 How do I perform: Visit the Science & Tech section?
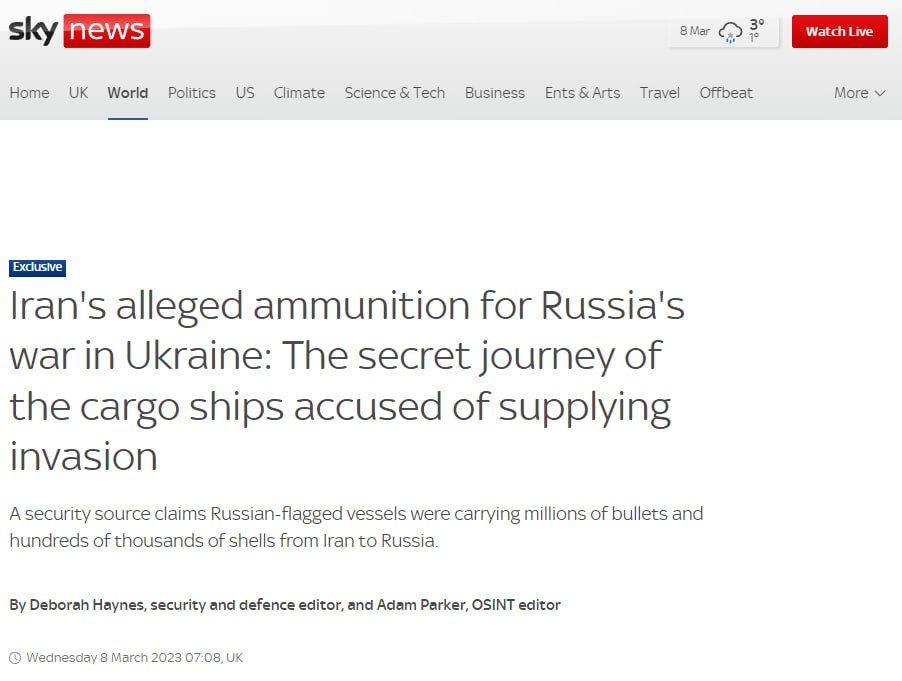point(395,93)
